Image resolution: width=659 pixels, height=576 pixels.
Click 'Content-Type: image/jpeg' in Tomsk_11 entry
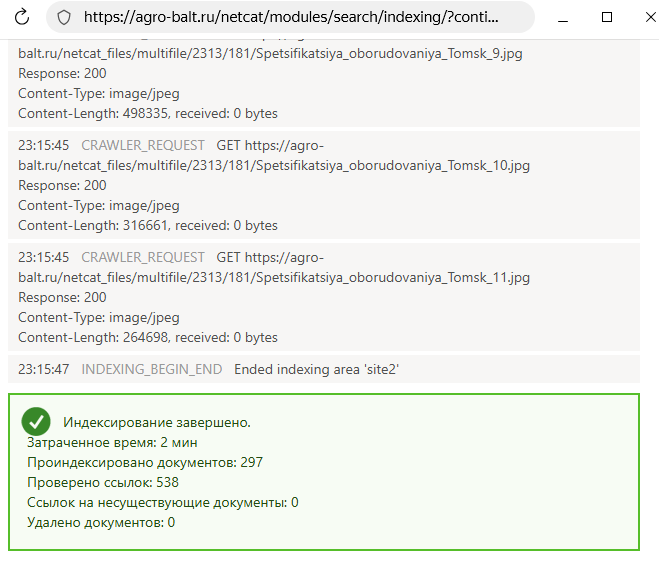point(99,318)
